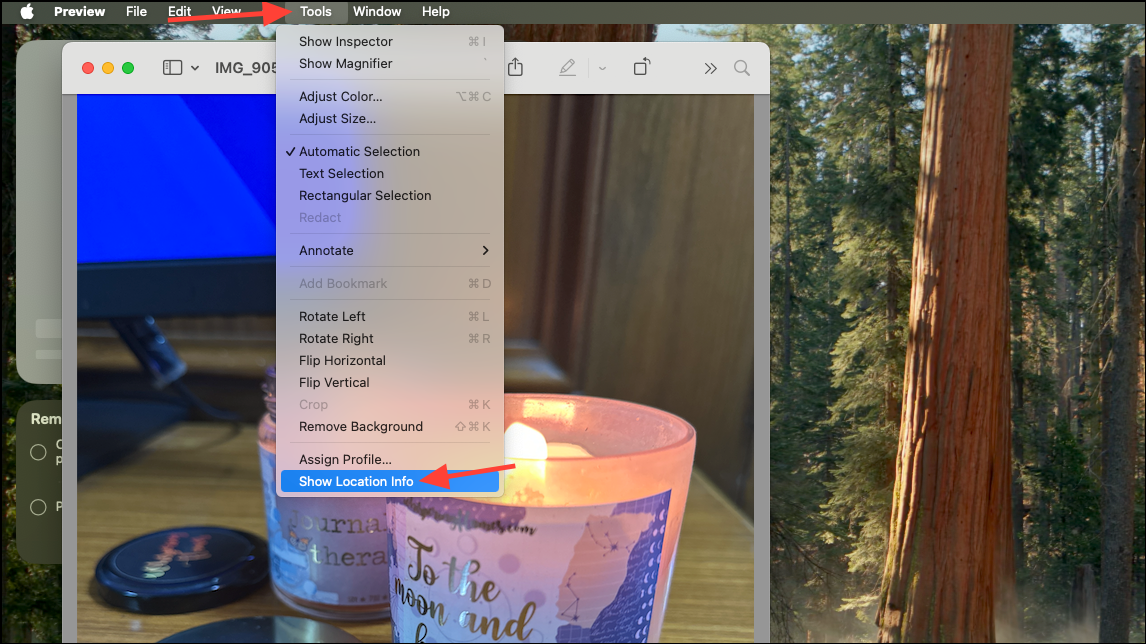Select Rotate Right

(390, 338)
